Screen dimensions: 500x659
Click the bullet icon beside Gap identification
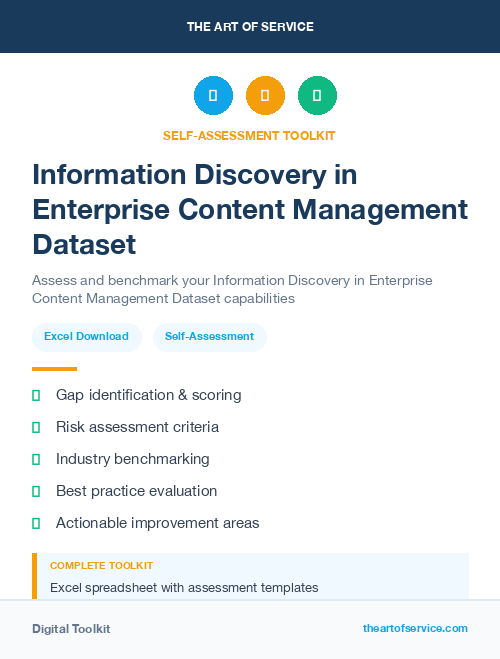[36, 395]
